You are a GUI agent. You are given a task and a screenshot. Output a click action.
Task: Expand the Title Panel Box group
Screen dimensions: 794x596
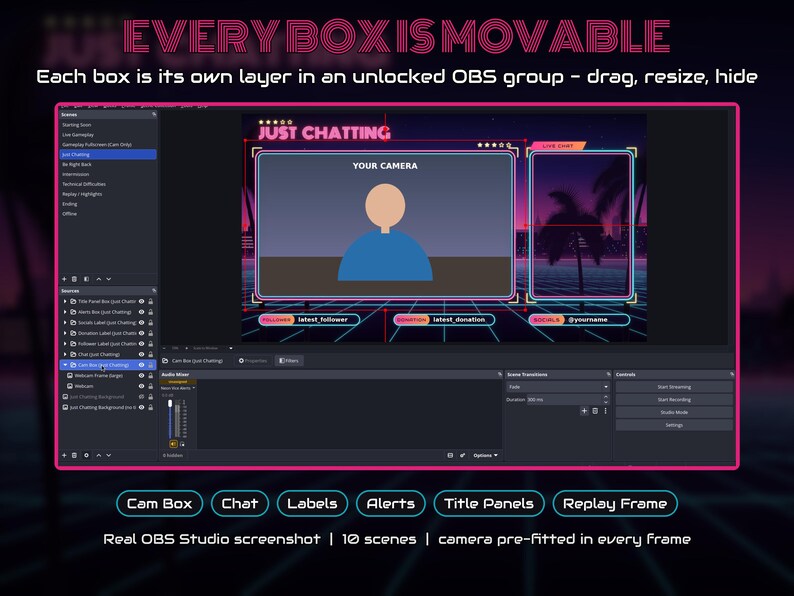click(65, 301)
